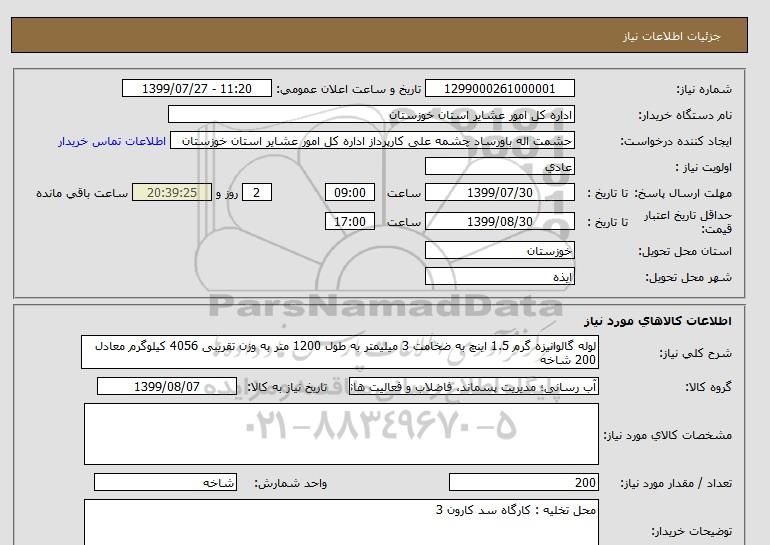Click the اطلاعات کالاهاي مورد نیاز section heading

[658, 321]
